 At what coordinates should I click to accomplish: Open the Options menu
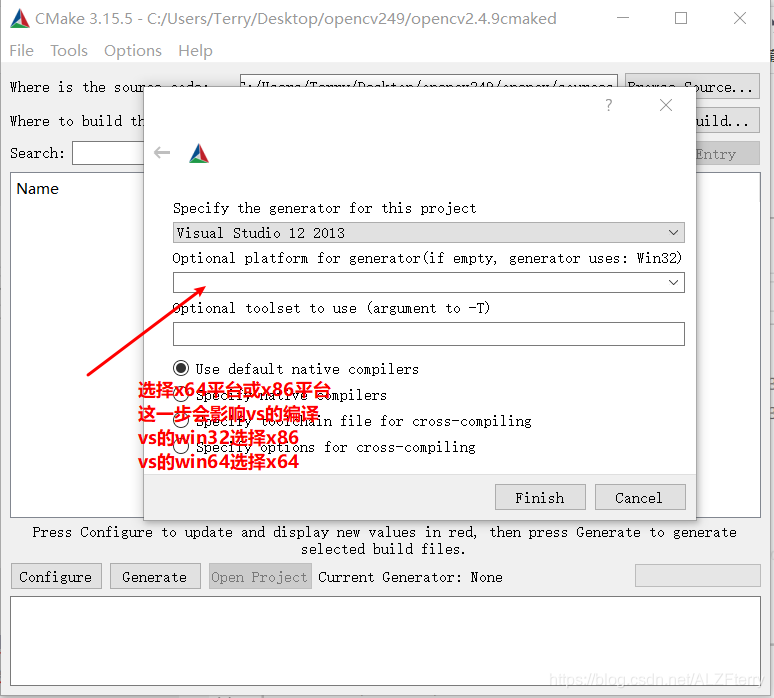point(133,51)
